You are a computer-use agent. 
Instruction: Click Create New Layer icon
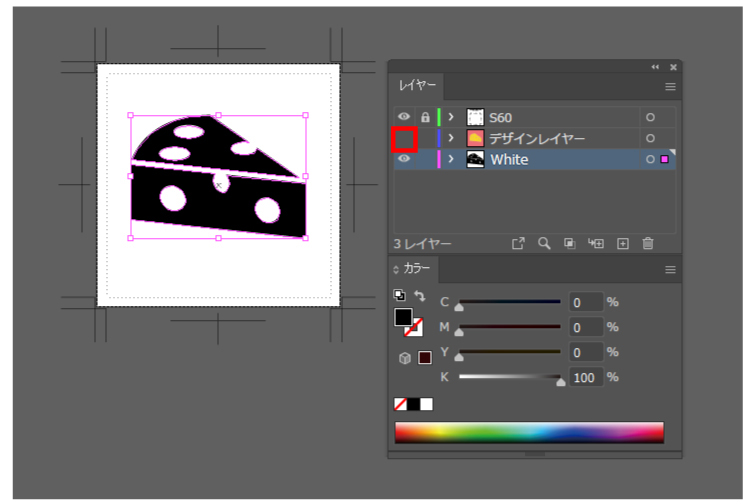623,244
